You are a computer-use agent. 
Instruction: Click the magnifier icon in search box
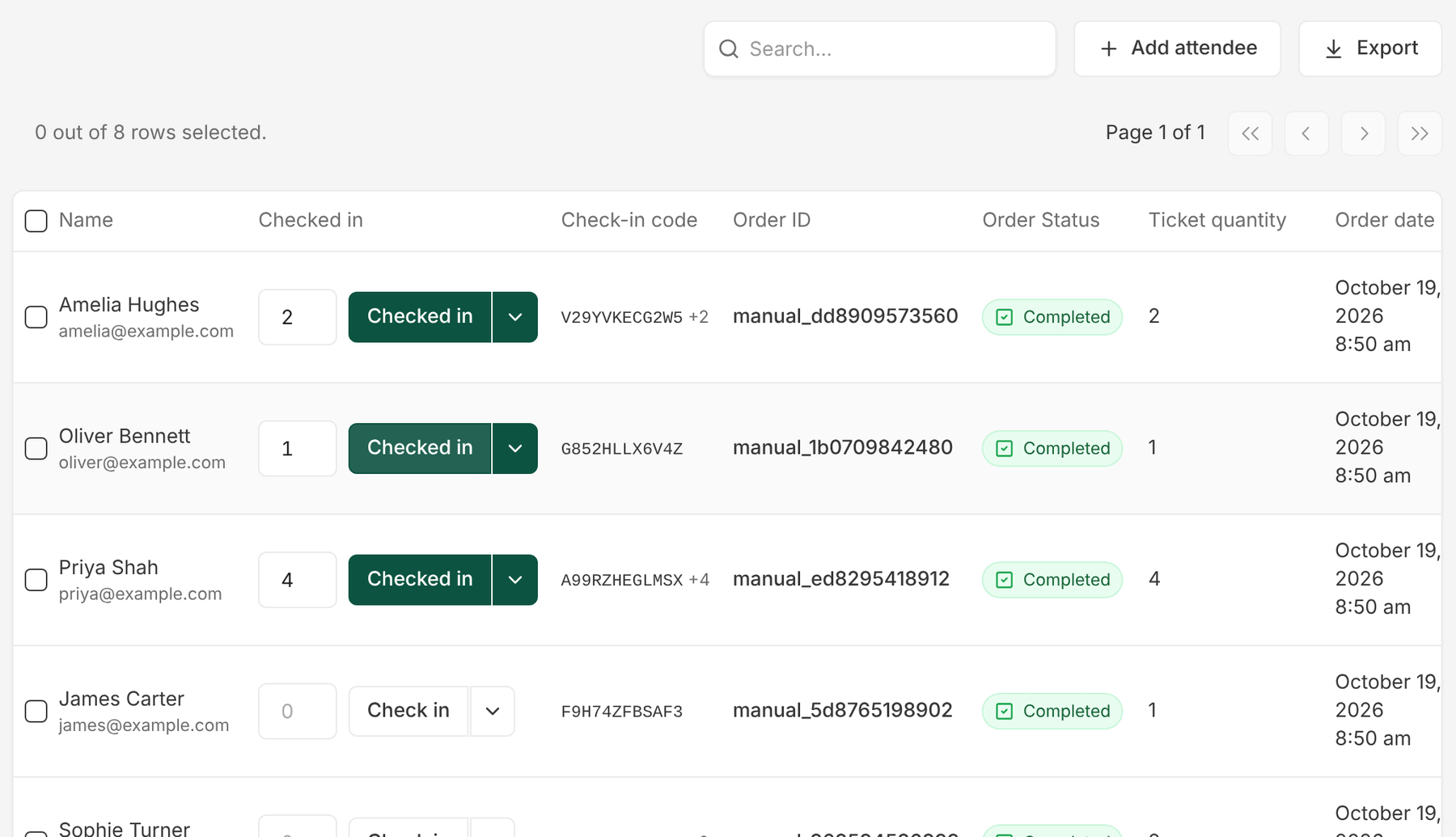point(729,49)
